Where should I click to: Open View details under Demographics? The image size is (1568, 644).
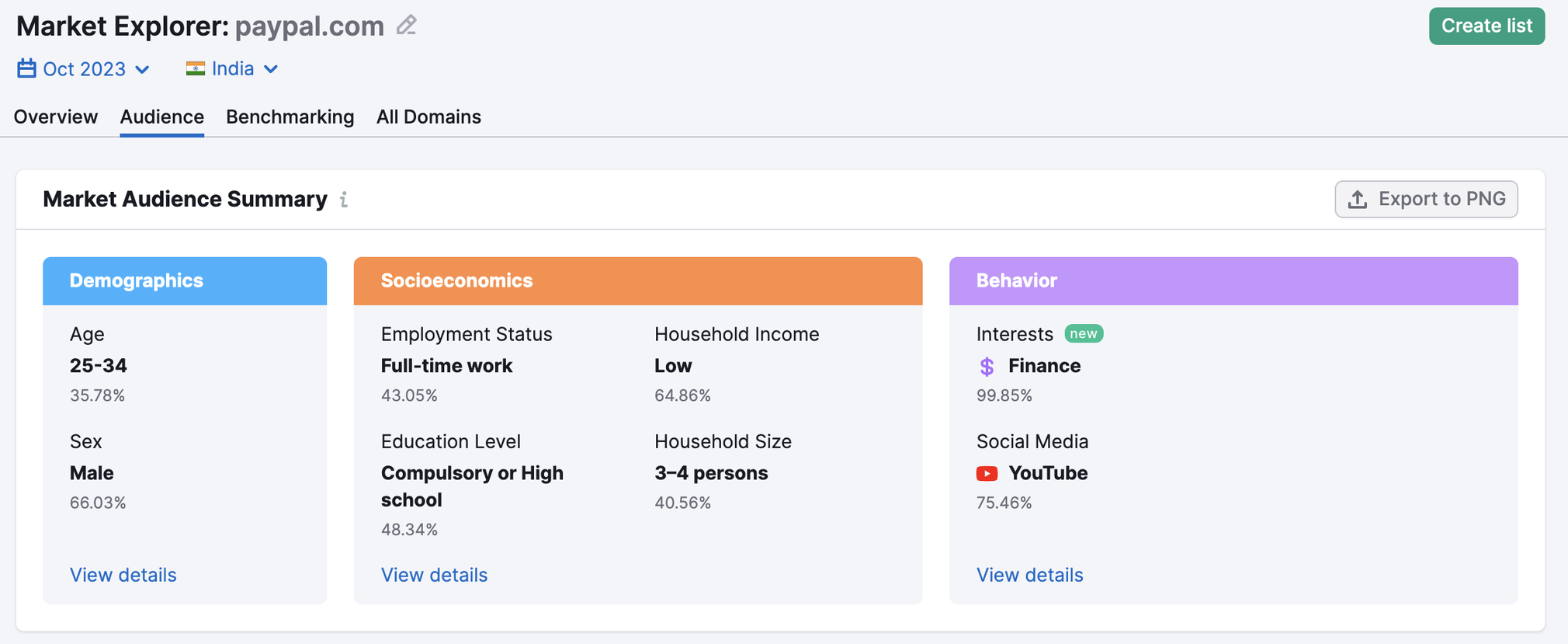(123, 575)
